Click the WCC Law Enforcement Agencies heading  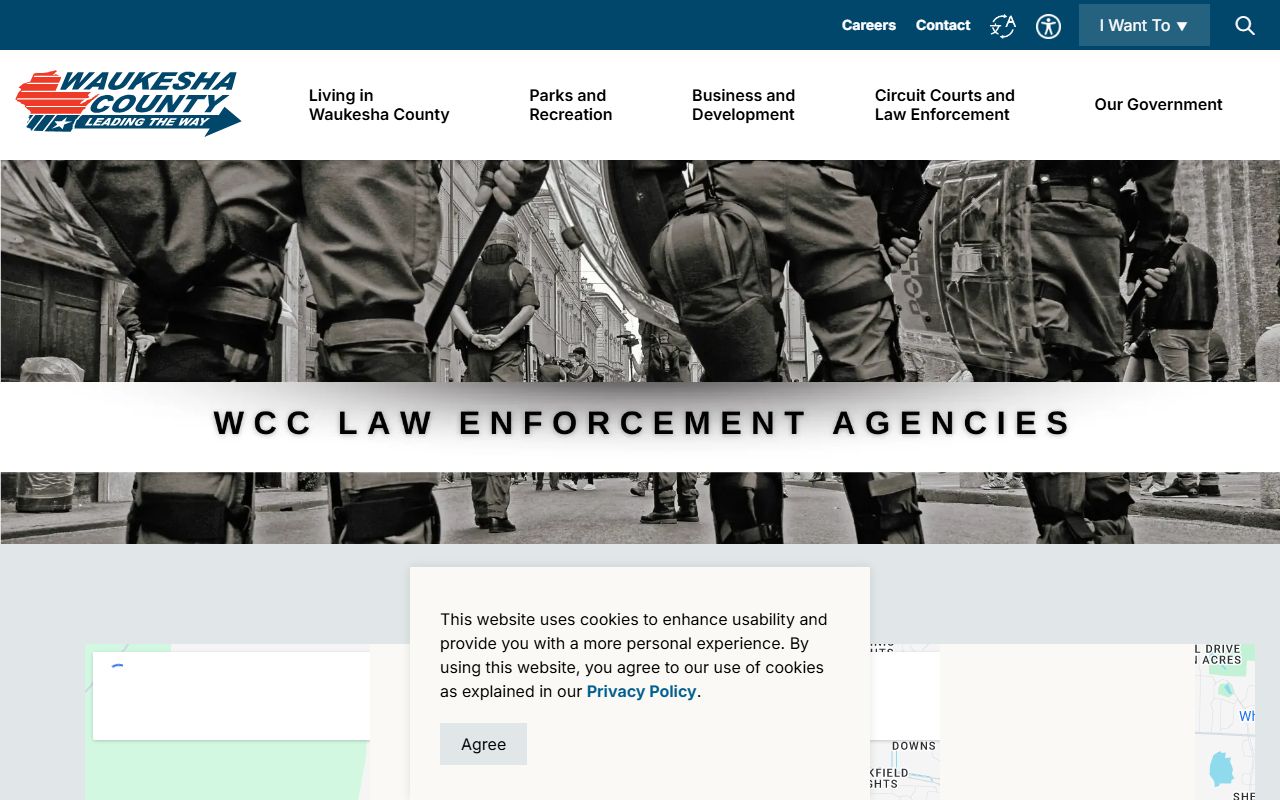(642, 423)
